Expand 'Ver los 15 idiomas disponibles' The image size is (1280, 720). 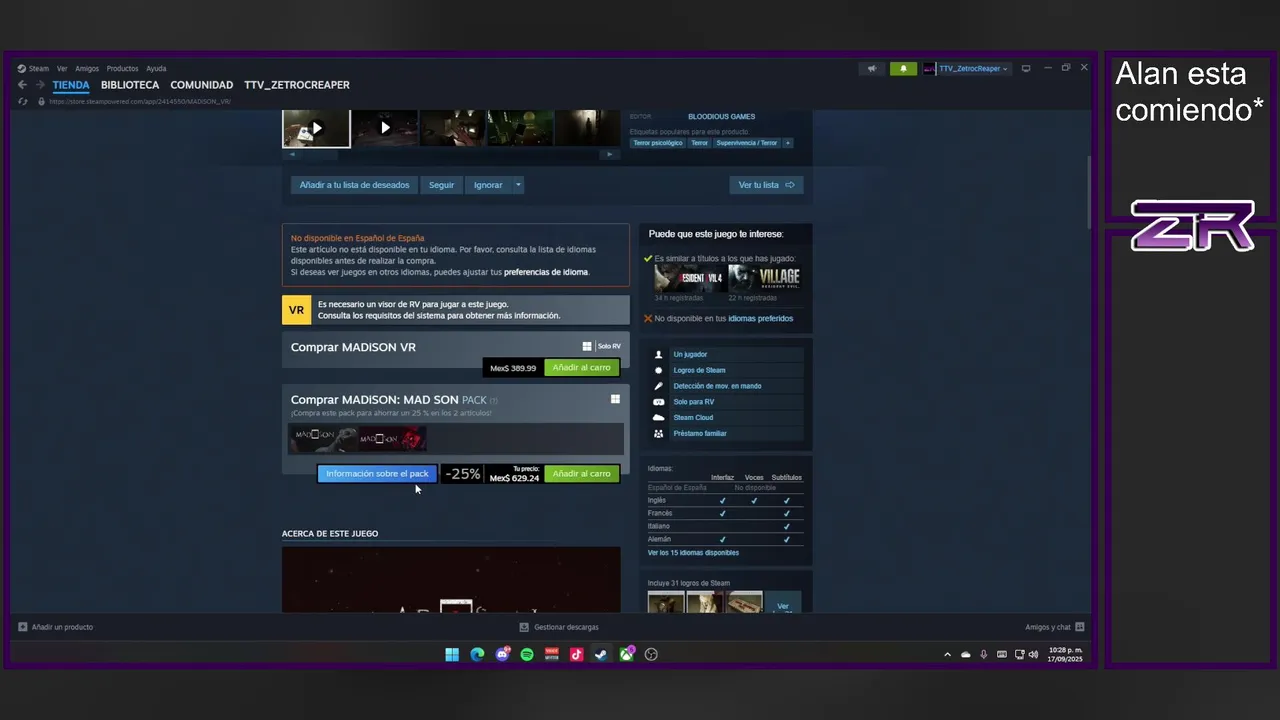click(693, 553)
